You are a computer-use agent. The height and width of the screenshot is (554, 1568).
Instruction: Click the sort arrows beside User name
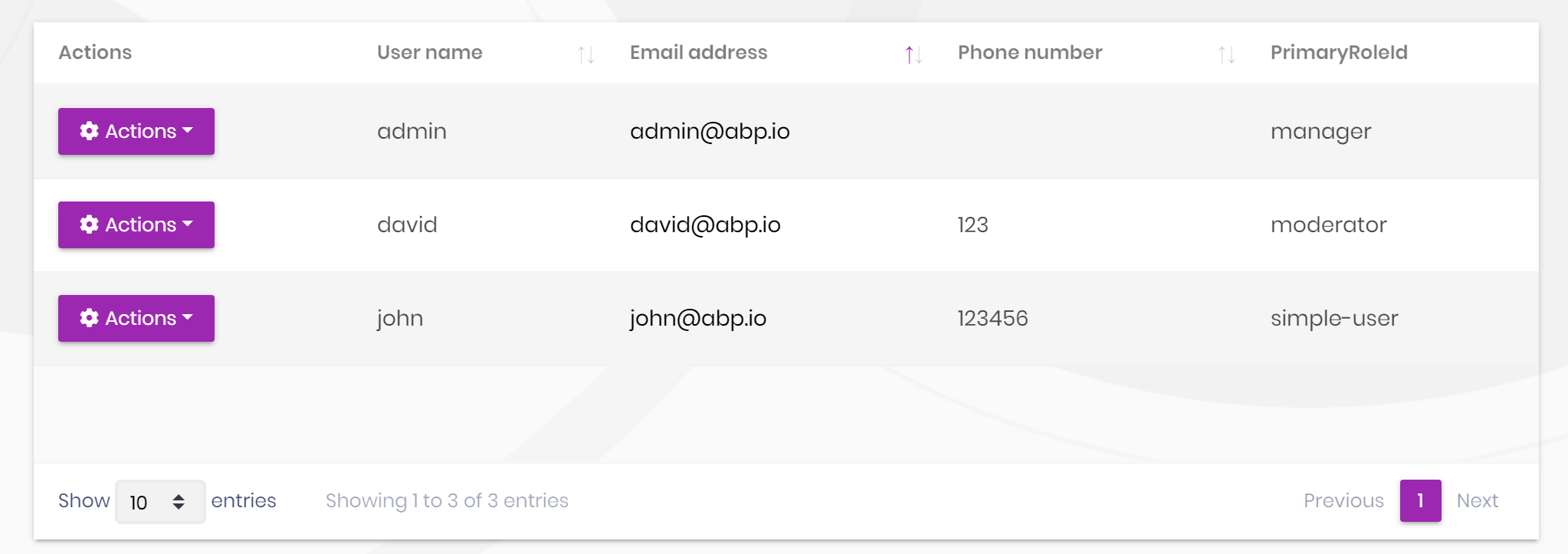tap(587, 54)
